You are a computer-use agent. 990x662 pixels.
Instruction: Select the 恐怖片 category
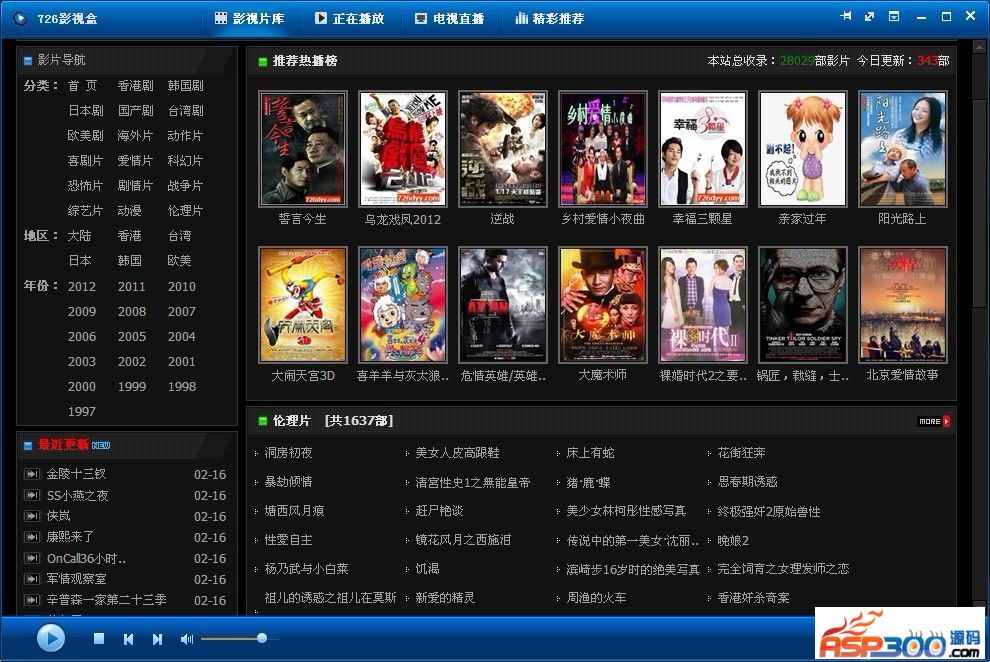85,186
